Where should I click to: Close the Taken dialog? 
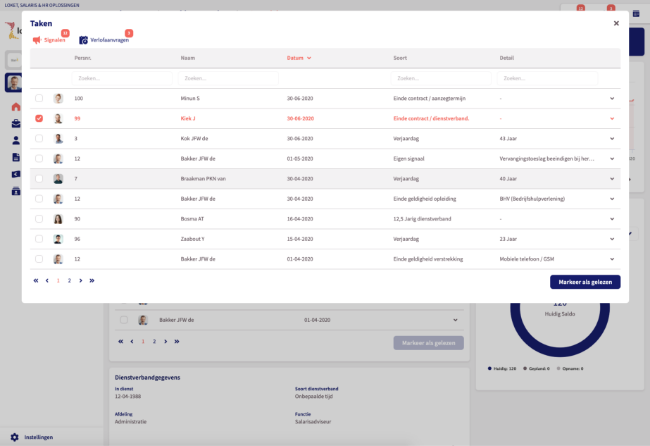coord(616,23)
